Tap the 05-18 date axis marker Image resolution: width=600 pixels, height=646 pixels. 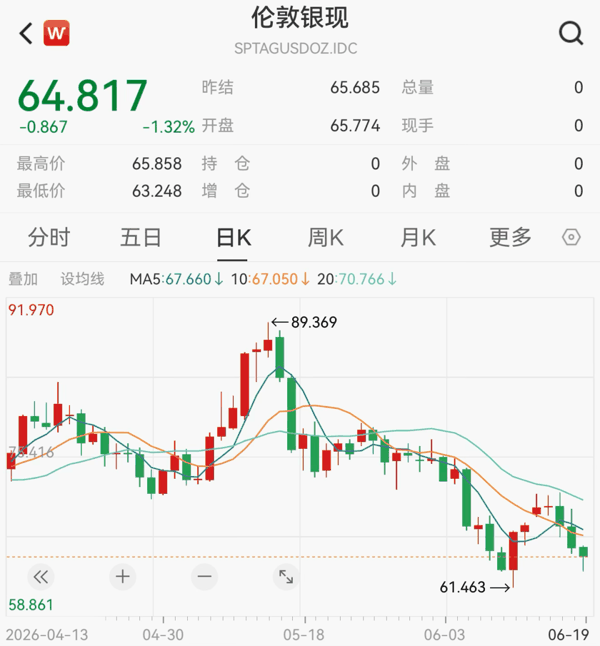click(304, 635)
